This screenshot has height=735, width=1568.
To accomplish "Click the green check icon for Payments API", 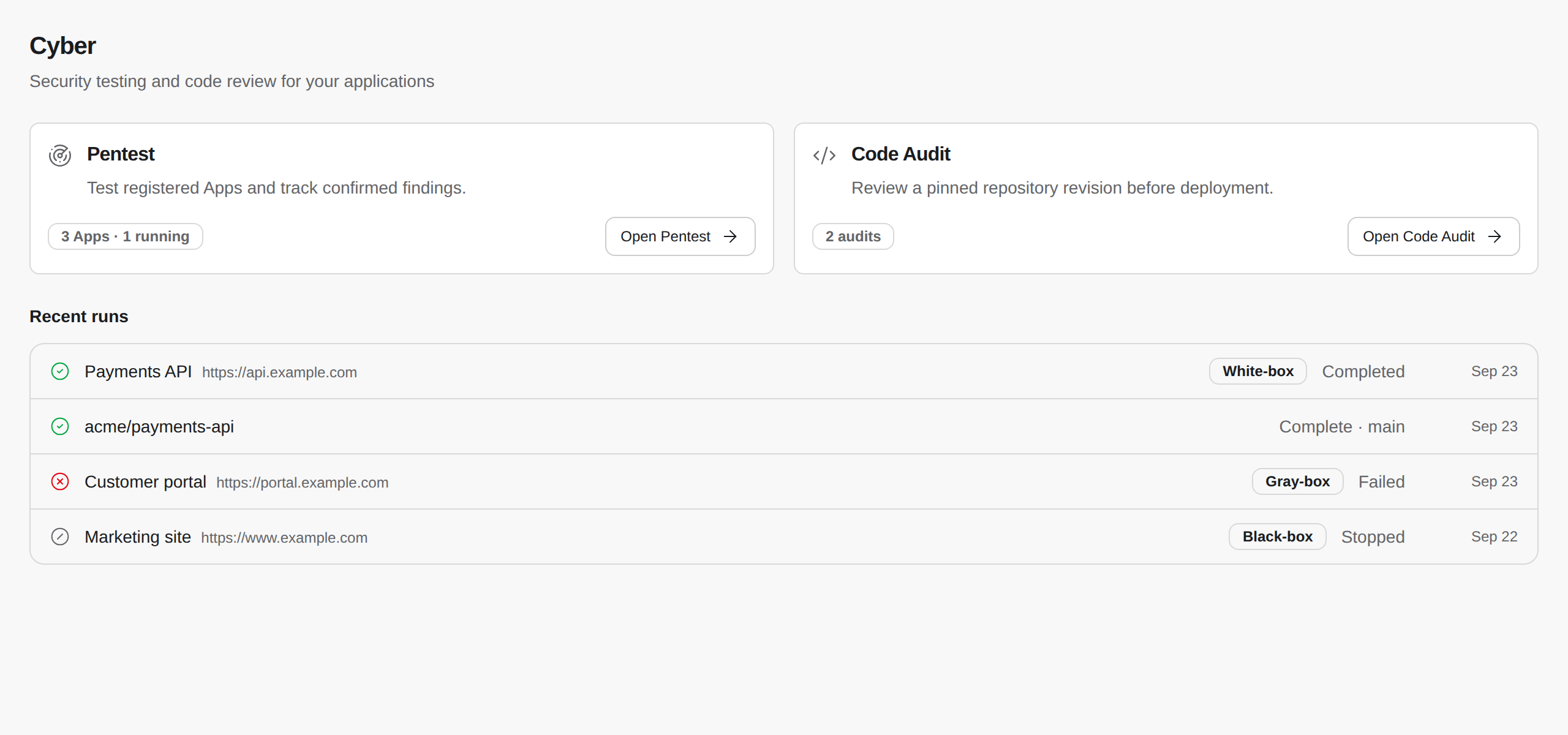I will click(x=60, y=371).
